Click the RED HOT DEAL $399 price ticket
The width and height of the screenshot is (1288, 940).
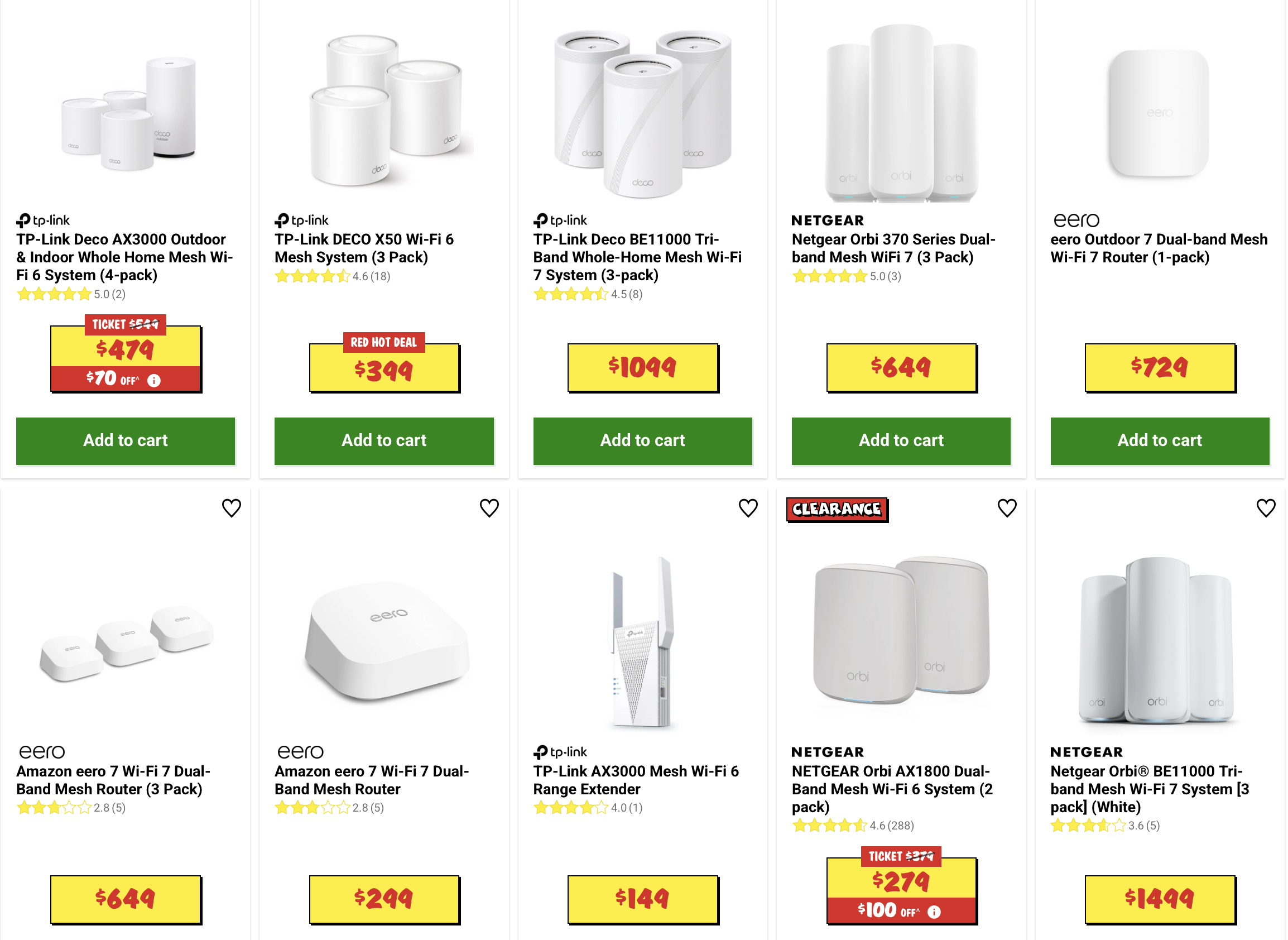[x=384, y=367]
